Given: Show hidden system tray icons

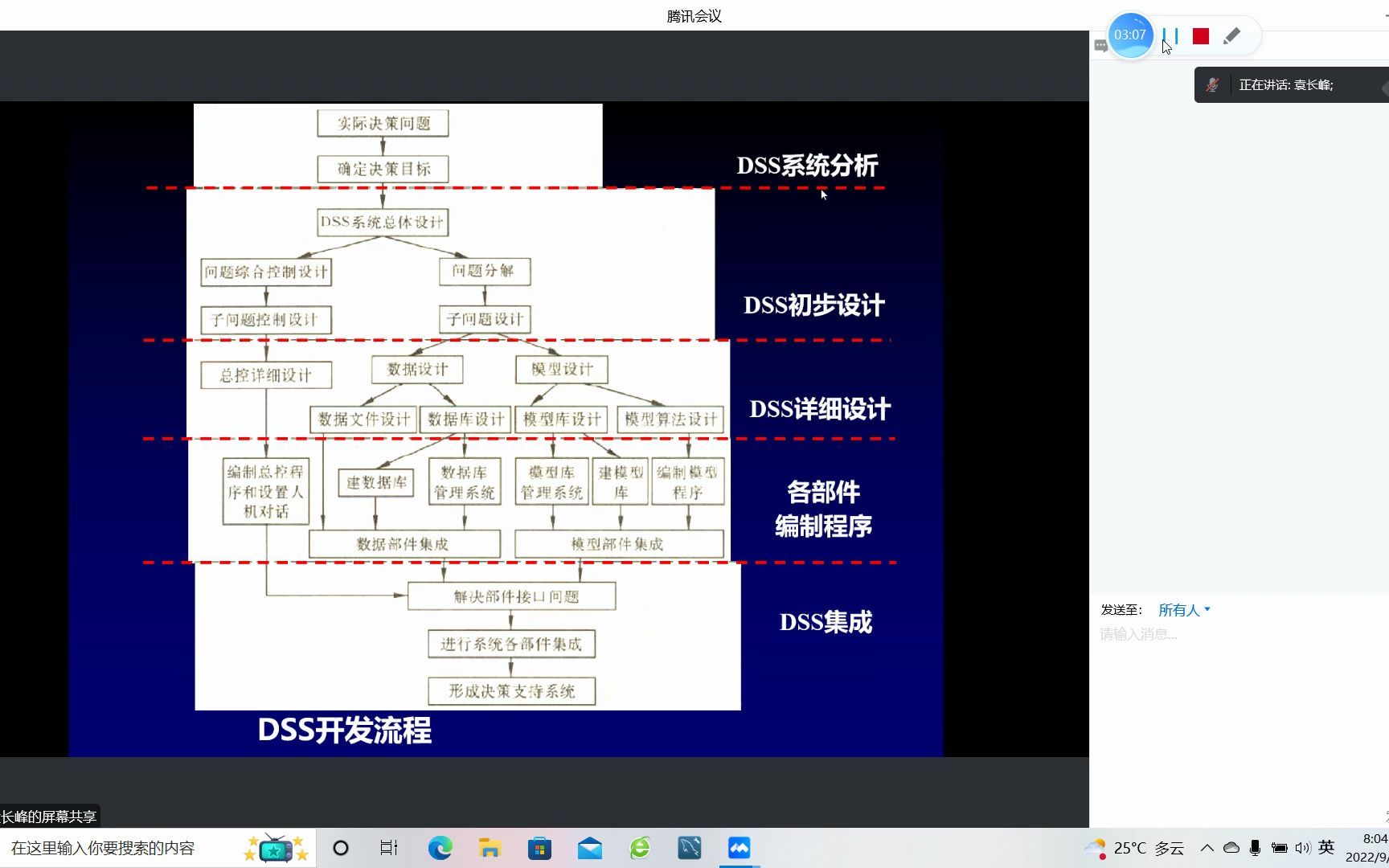Looking at the screenshot, I should [1207, 848].
